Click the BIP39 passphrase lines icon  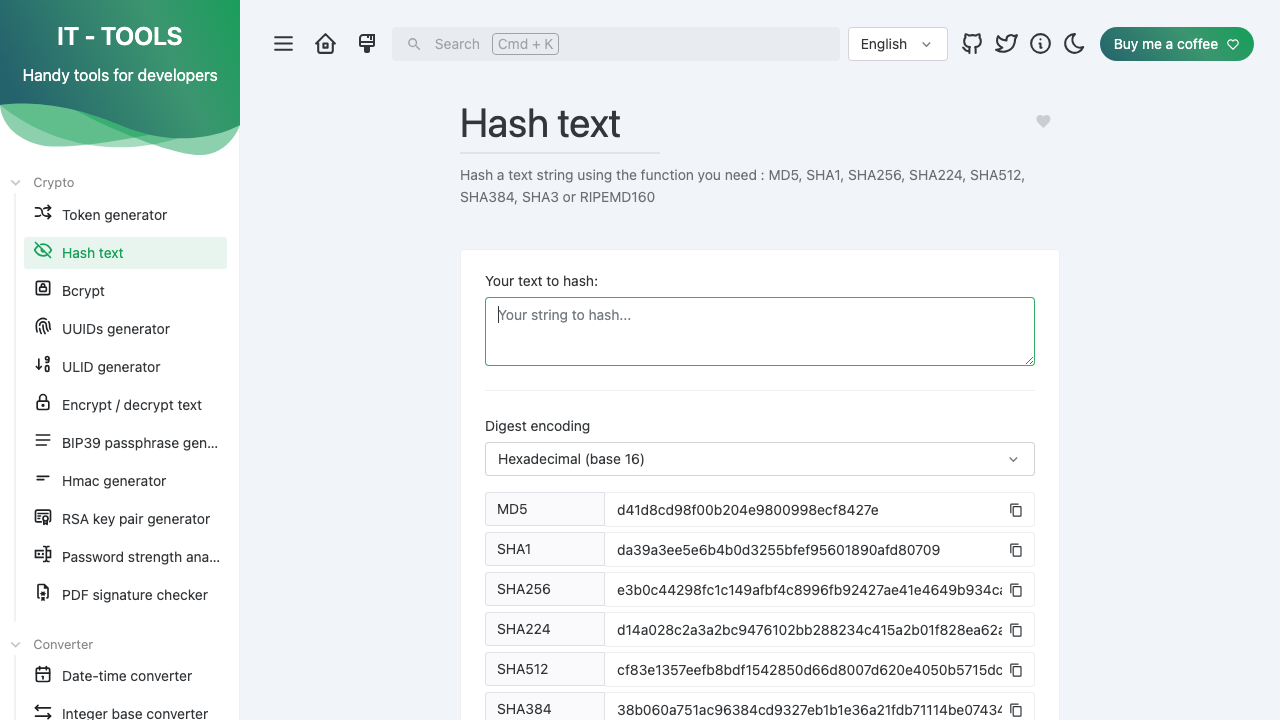(43, 441)
